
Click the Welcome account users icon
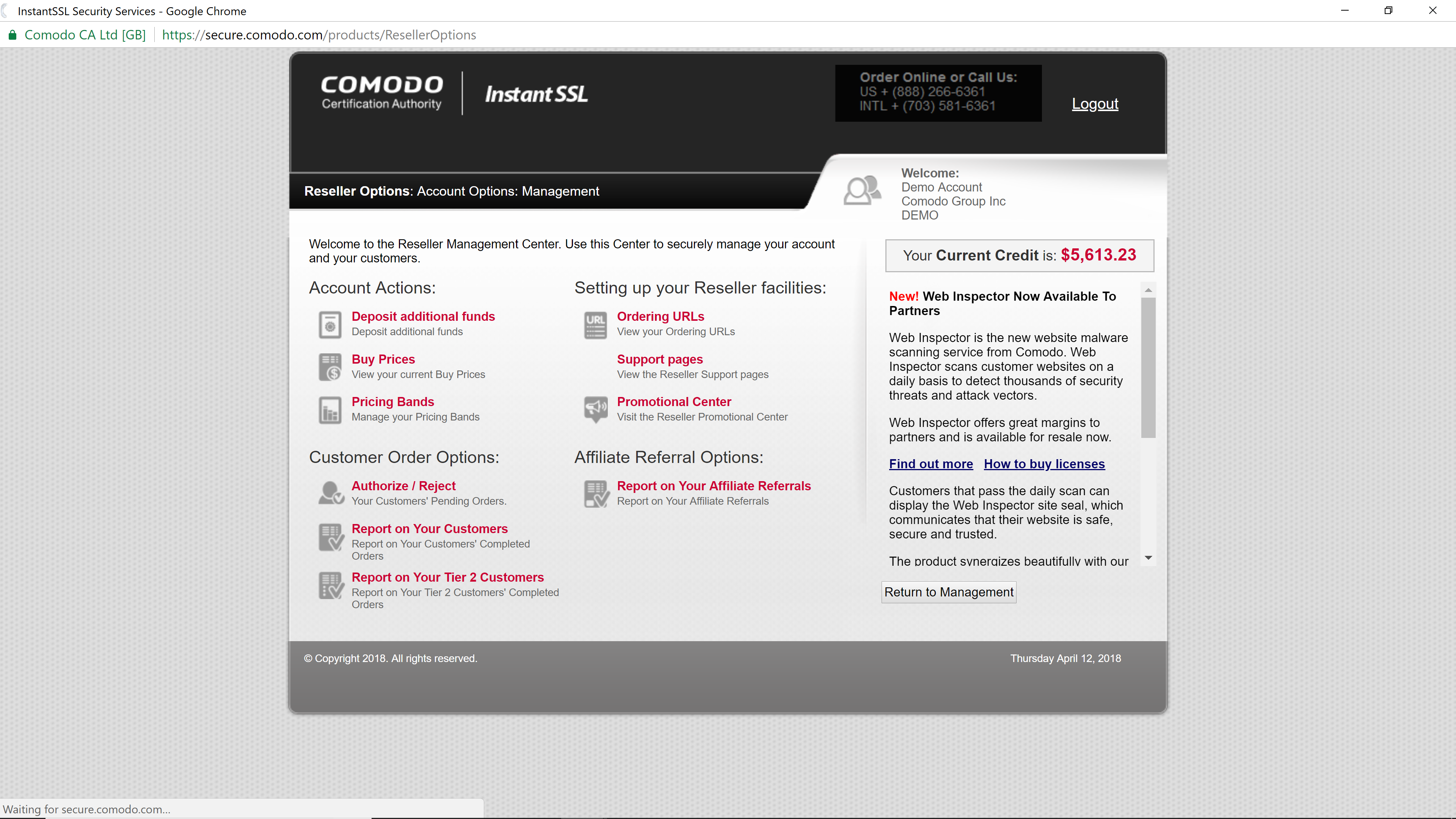pyautogui.click(x=862, y=190)
